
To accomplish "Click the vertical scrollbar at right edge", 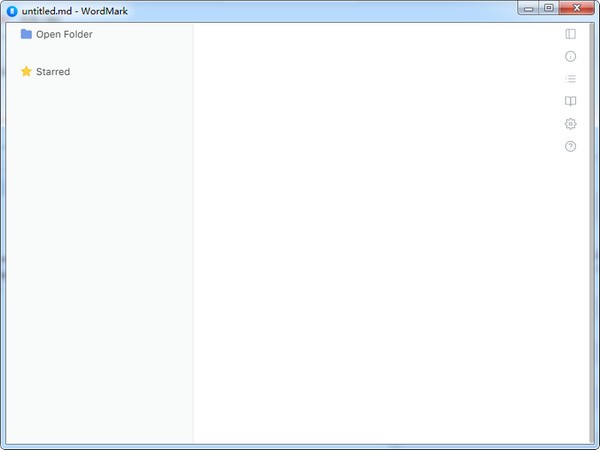I will (592, 233).
